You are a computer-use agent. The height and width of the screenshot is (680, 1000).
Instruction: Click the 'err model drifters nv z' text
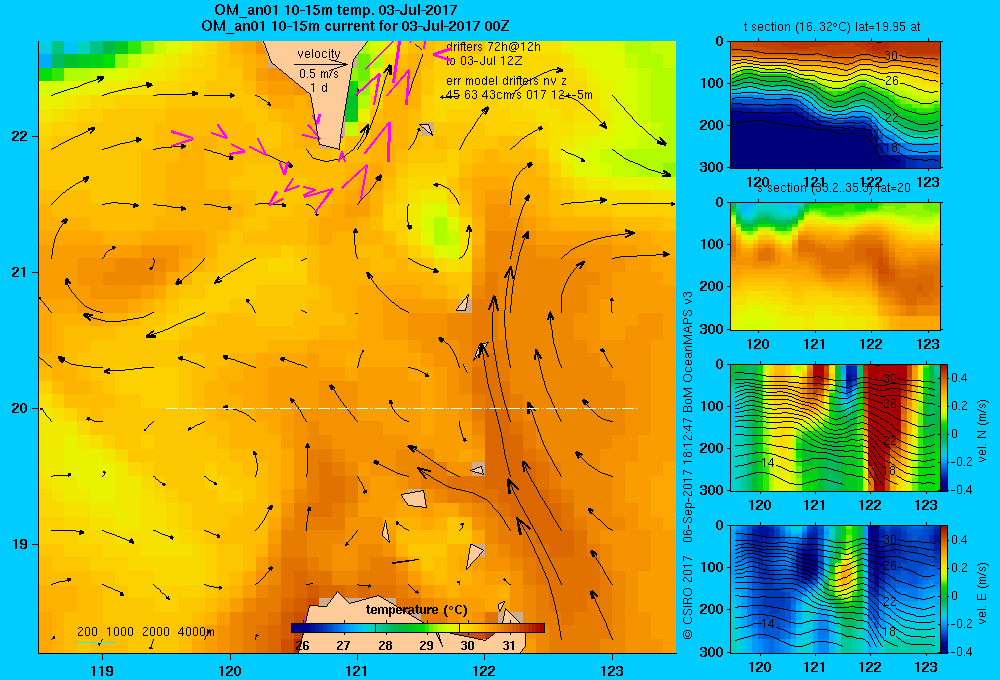[x=506, y=81]
